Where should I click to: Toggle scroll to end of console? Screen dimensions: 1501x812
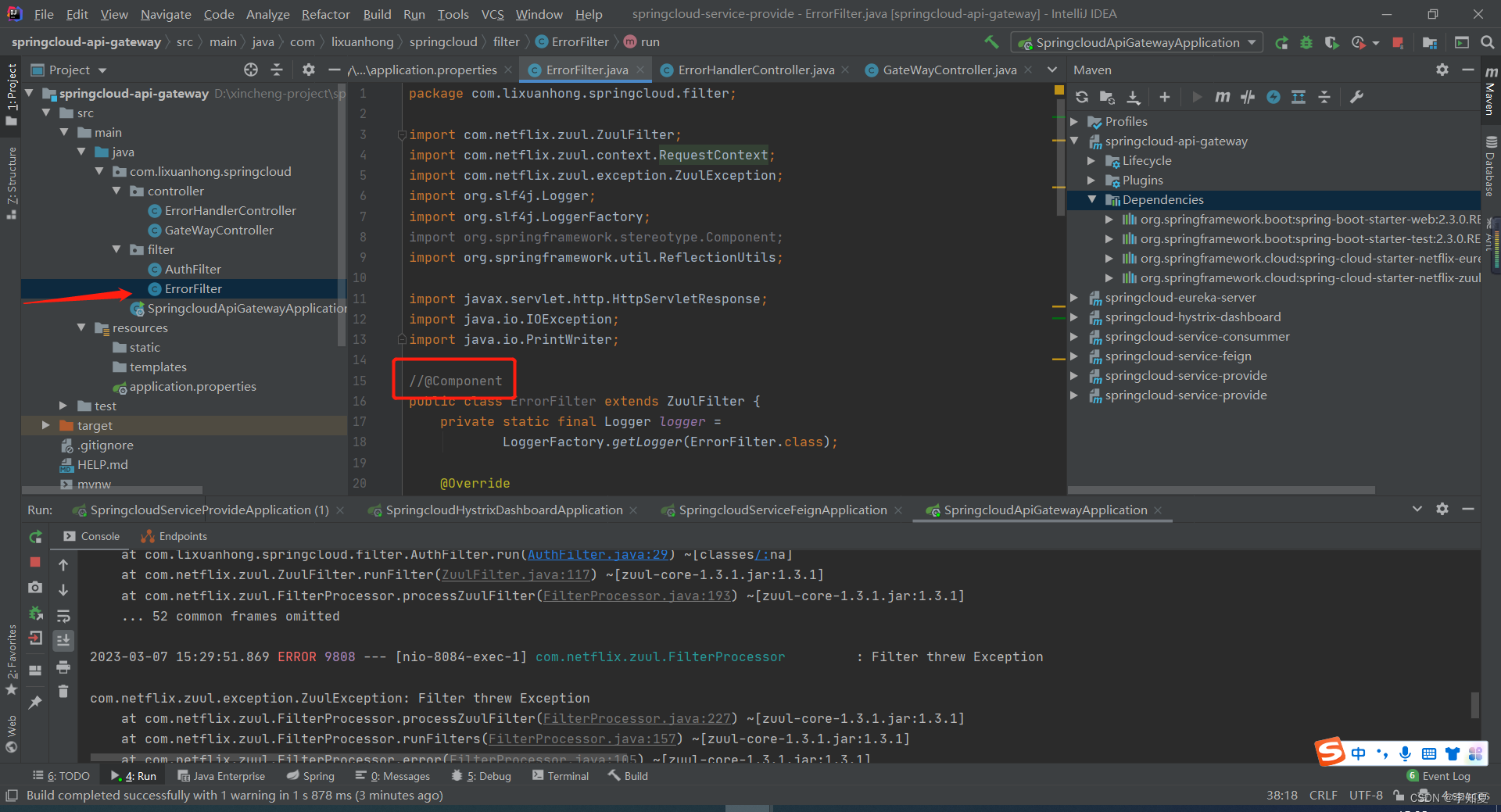point(63,641)
